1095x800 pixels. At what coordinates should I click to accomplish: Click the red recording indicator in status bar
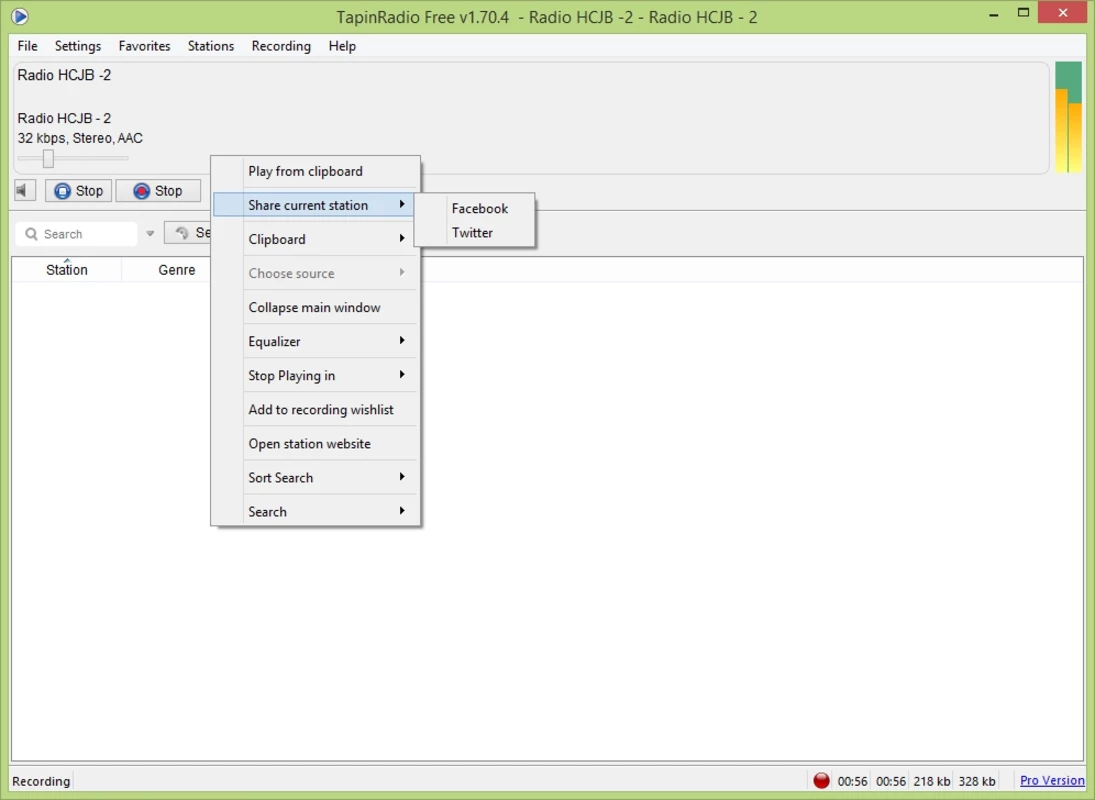pyautogui.click(x=821, y=781)
